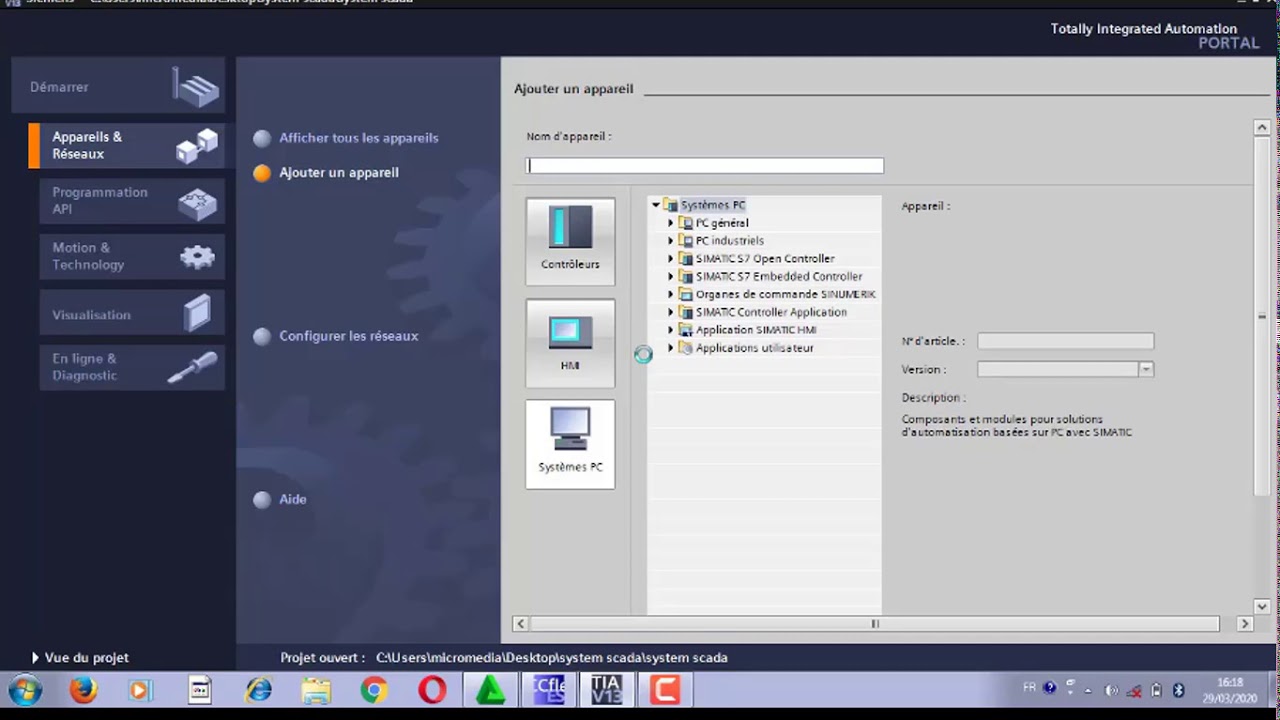Click Ajouter un appareil action
Viewport: 1280px width, 720px height.
coord(338,172)
